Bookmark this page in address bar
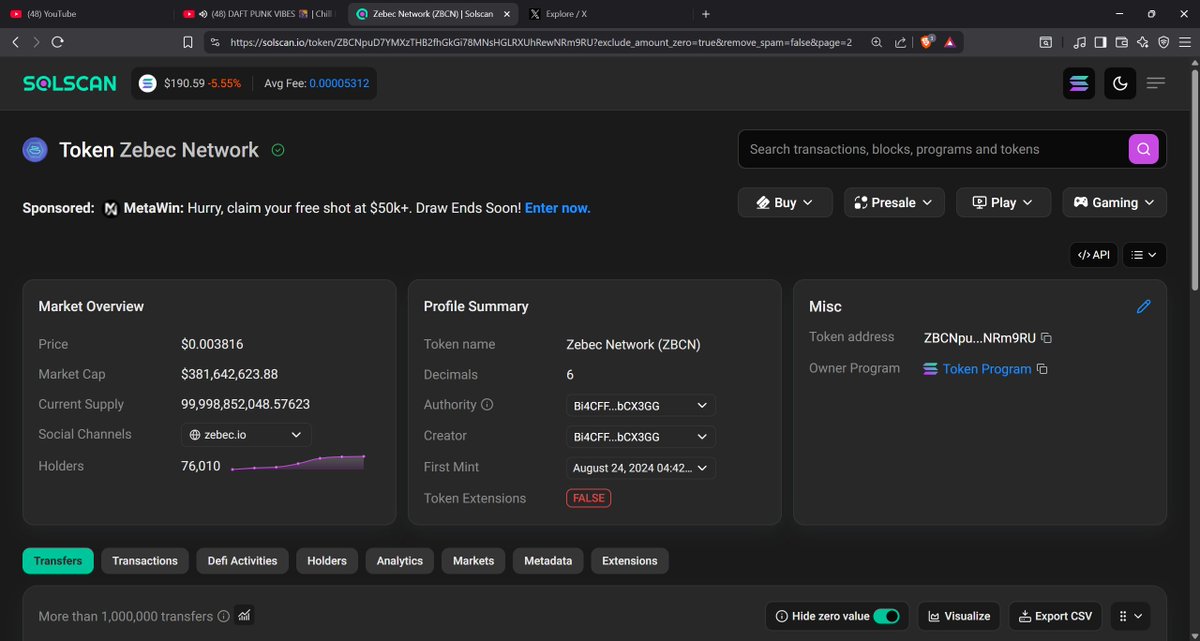The height and width of the screenshot is (641, 1200). coord(188,42)
